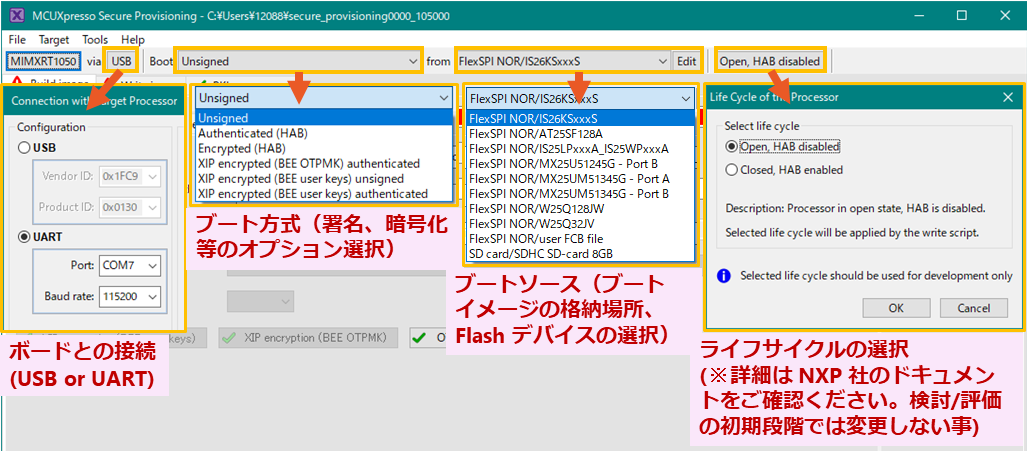This screenshot has height=451, width=1027.
Task: Choose Open, HAB disabled life cycle
Action: (732, 146)
